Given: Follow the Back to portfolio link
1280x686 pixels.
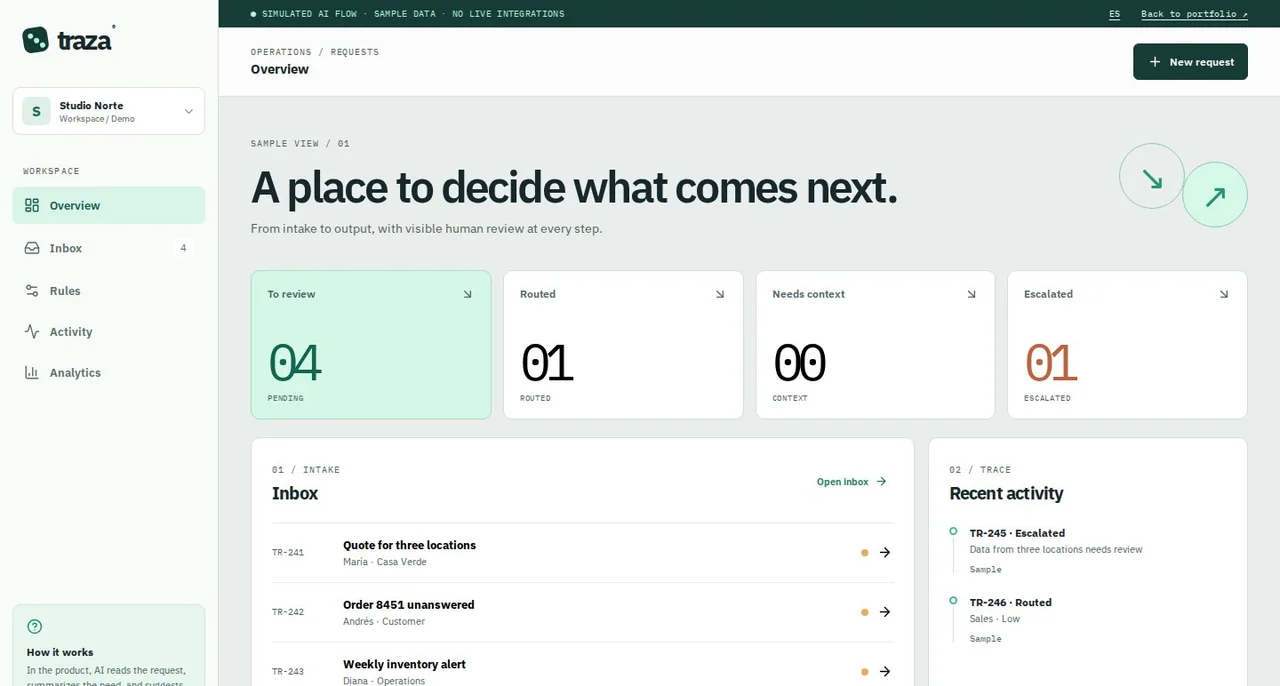Looking at the screenshot, I should point(1194,14).
